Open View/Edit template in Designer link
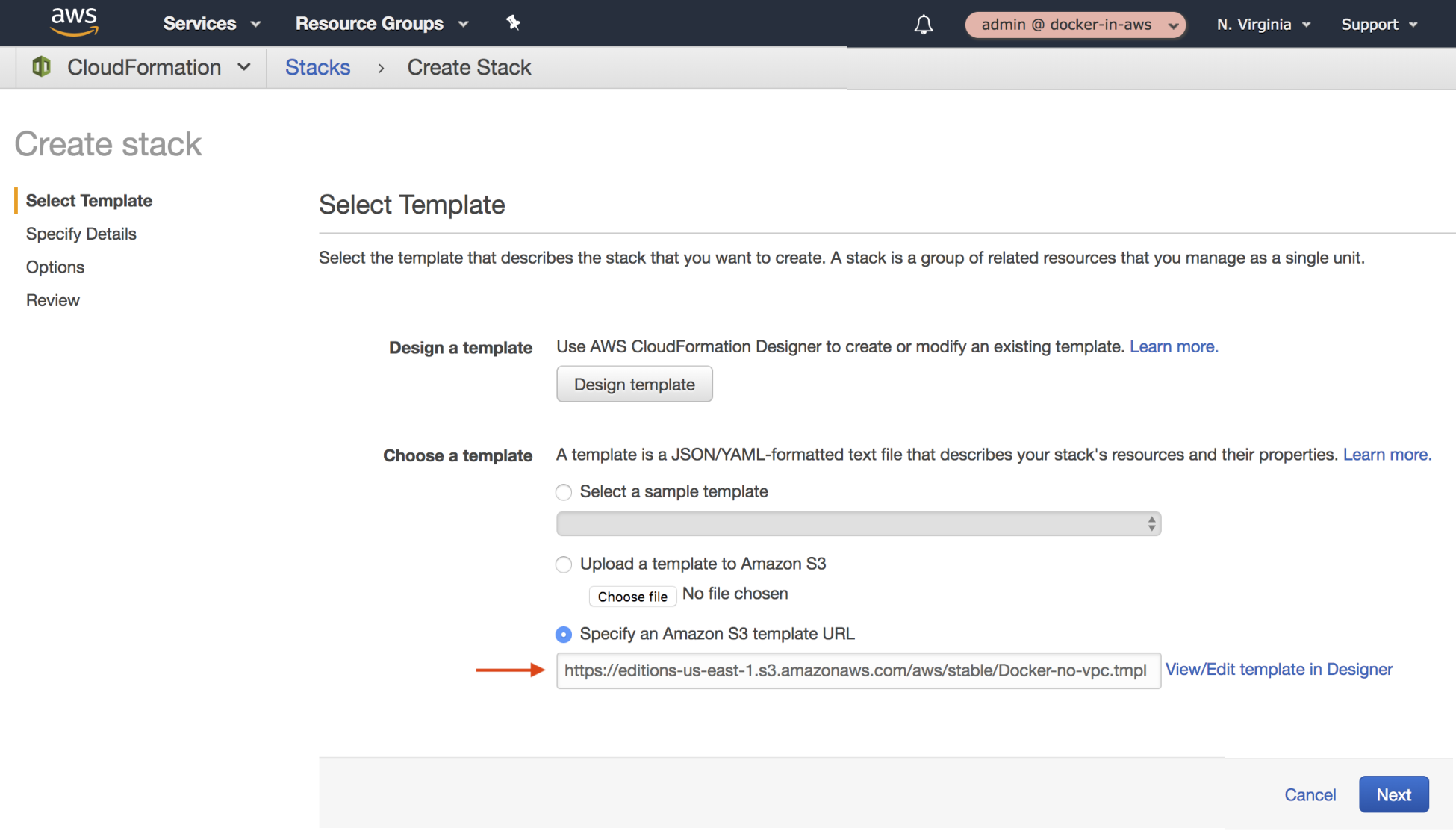The image size is (1456, 834). click(x=1278, y=669)
